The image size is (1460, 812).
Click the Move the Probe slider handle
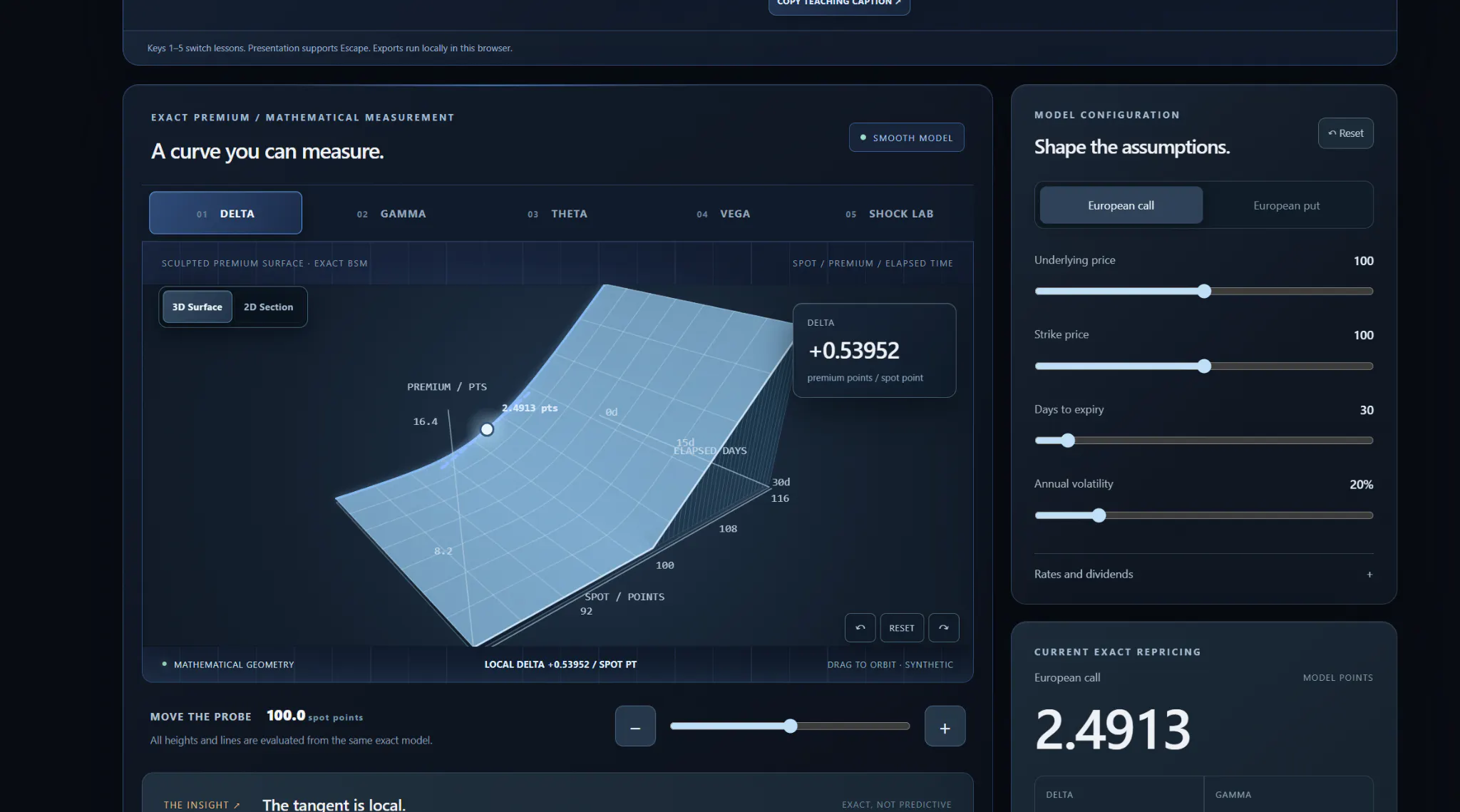pos(790,726)
